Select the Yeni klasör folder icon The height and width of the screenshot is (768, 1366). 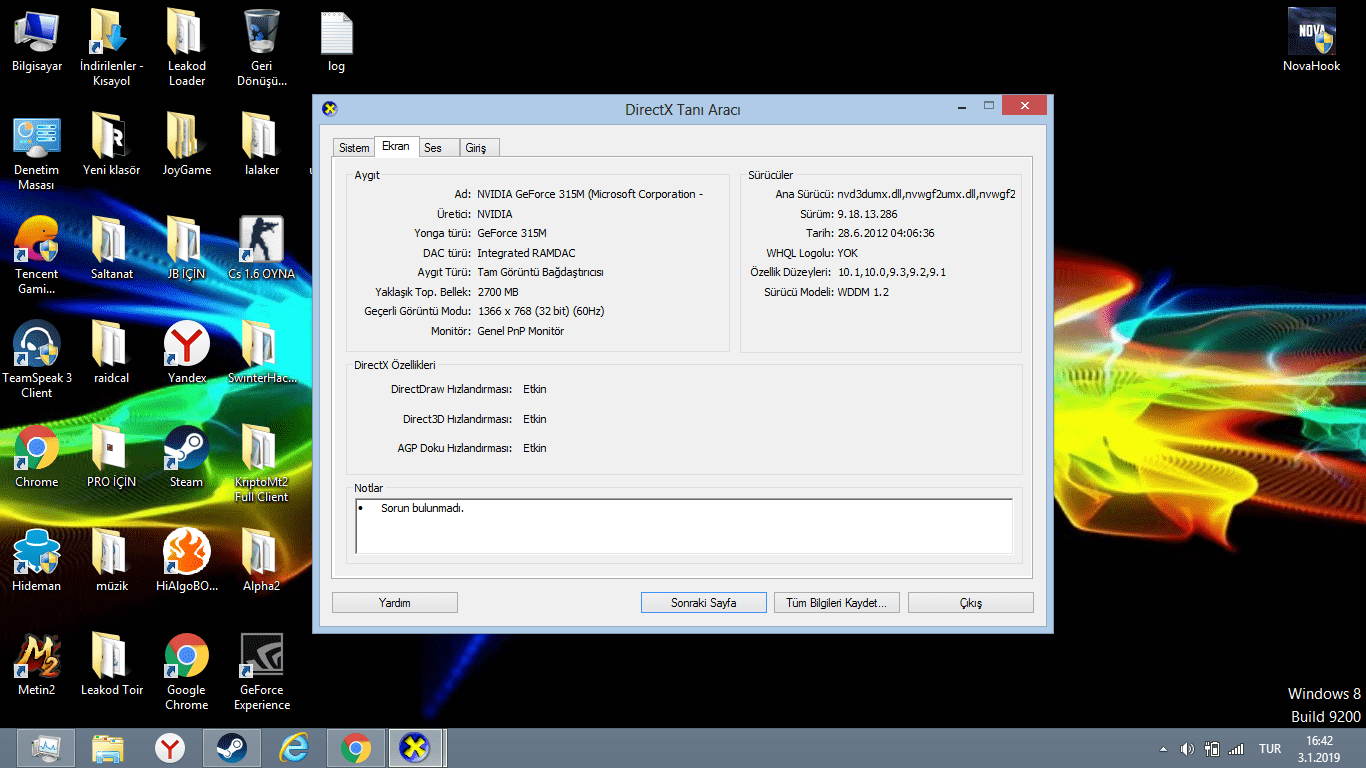coord(111,145)
